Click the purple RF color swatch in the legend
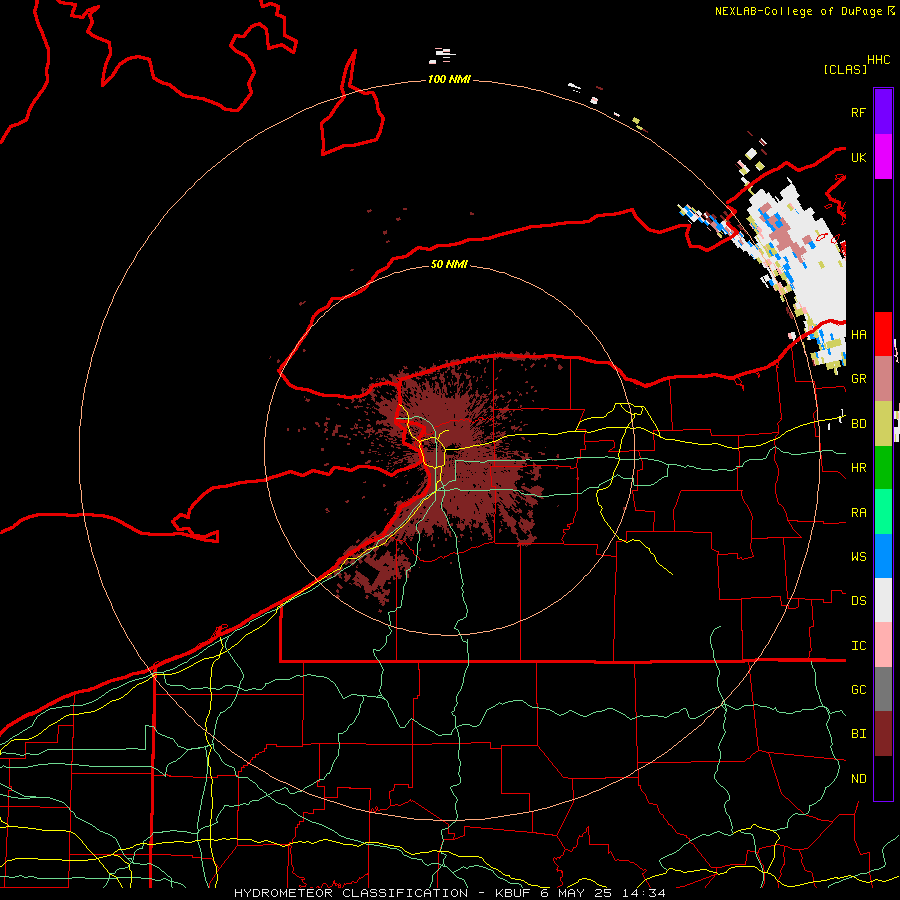Screen dimensions: 900x900 (x=883, y=112)
